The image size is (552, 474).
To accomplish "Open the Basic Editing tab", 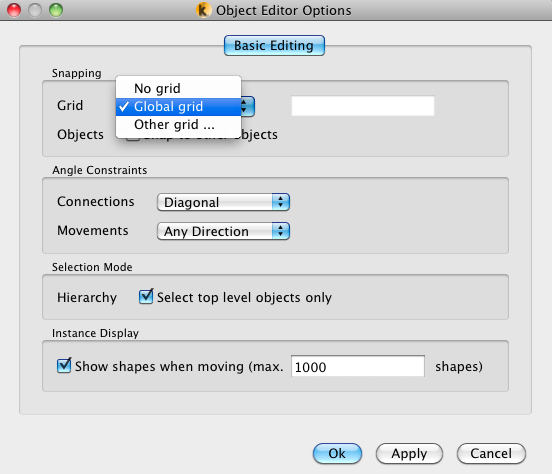I will [x=274, y=45].
